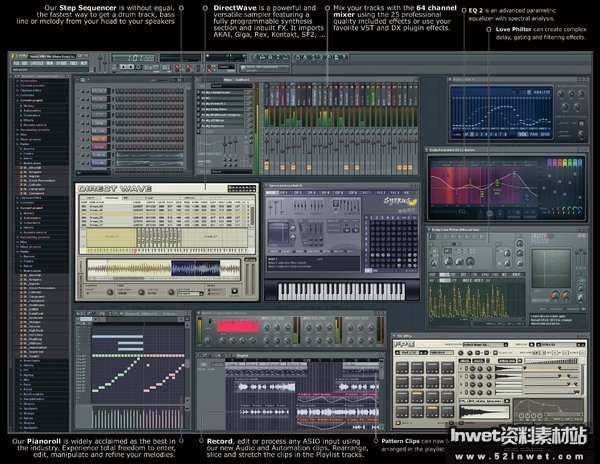This screenshot has height=464, width=600.
Task: Switch to the SEND tab in EQ window
Action: pos(545,134)
